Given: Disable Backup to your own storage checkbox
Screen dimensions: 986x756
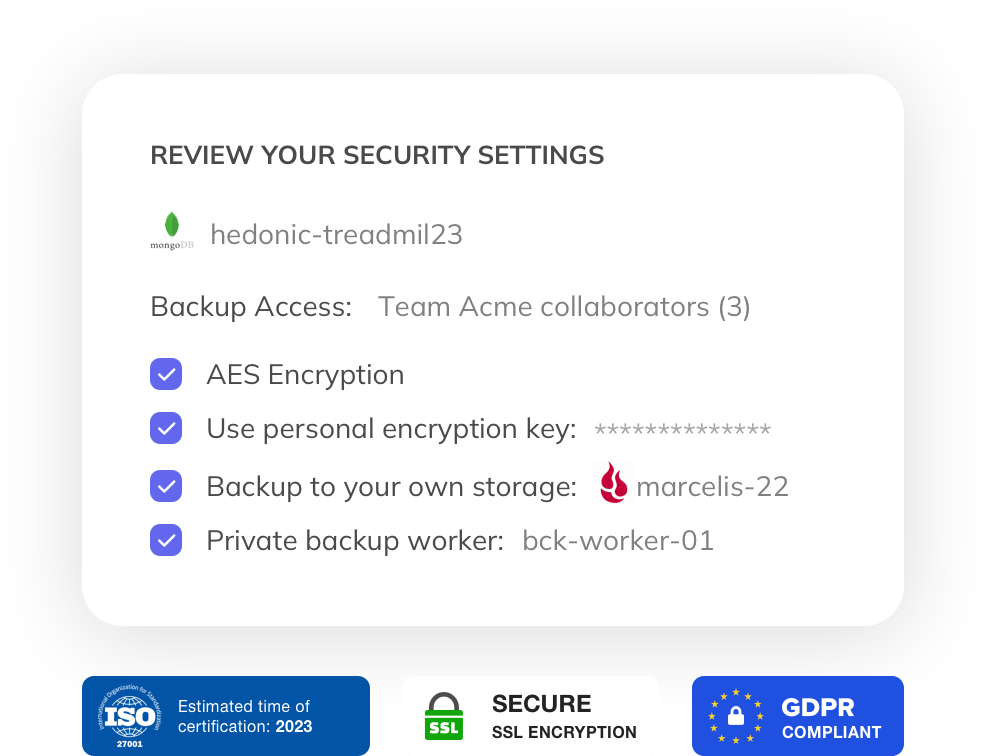Looking at the screenshot, I should click(166, 487).
